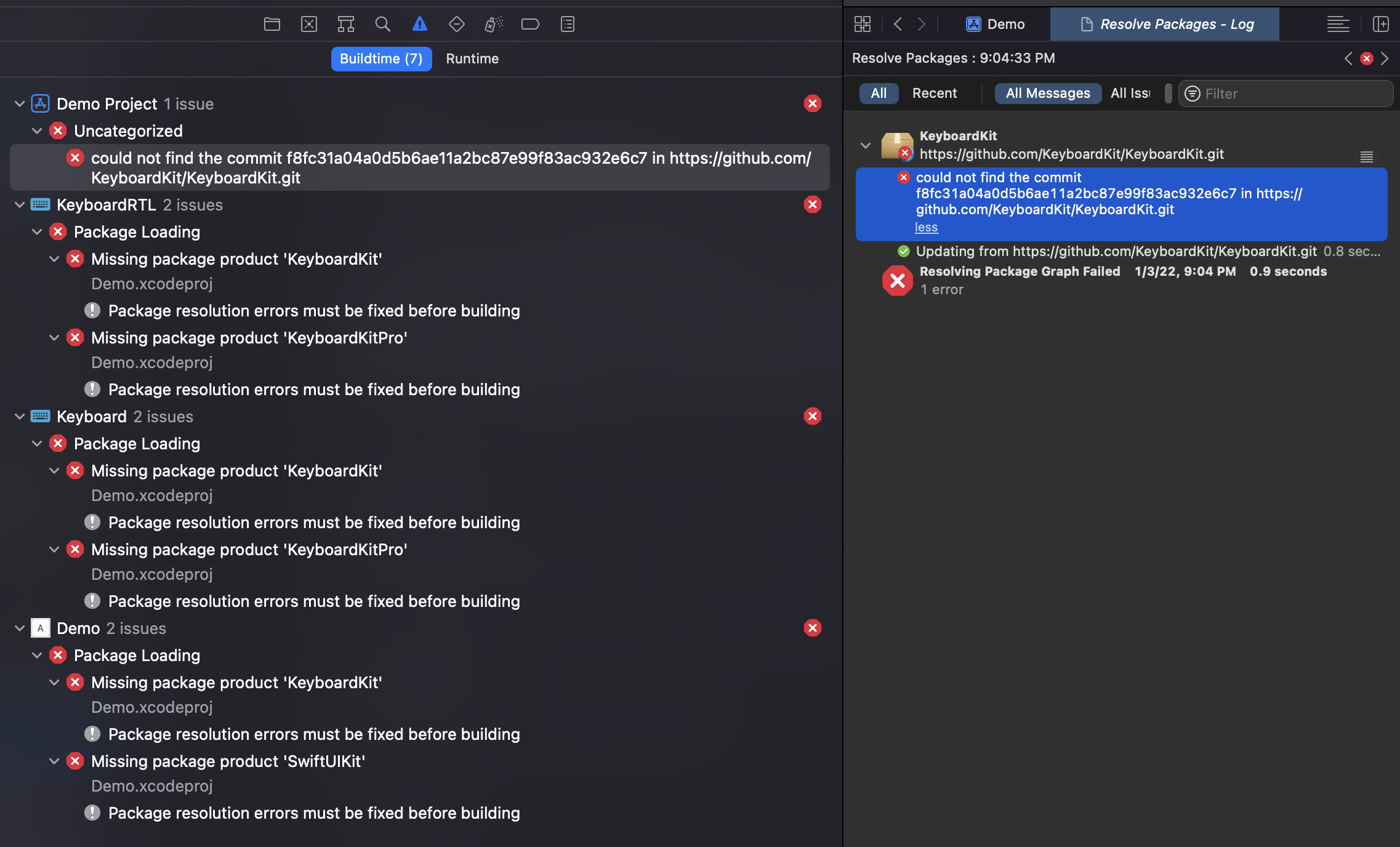Select the Issue navigator warning triangle
1400x847 pixels.
point(419,23)
